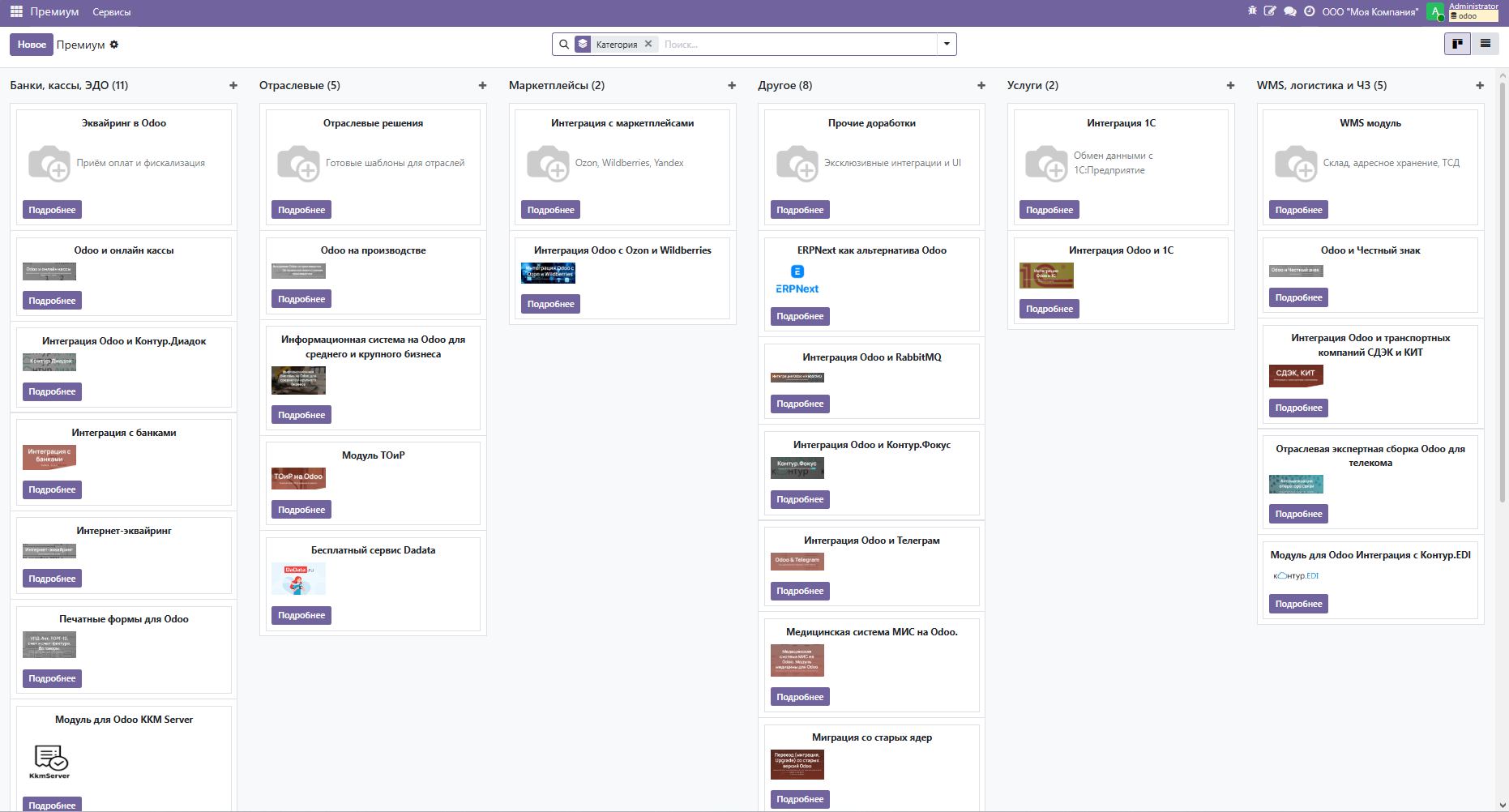Click camera placeholder on Интеграция с маркетплейсами card

[x=549, y=163]
